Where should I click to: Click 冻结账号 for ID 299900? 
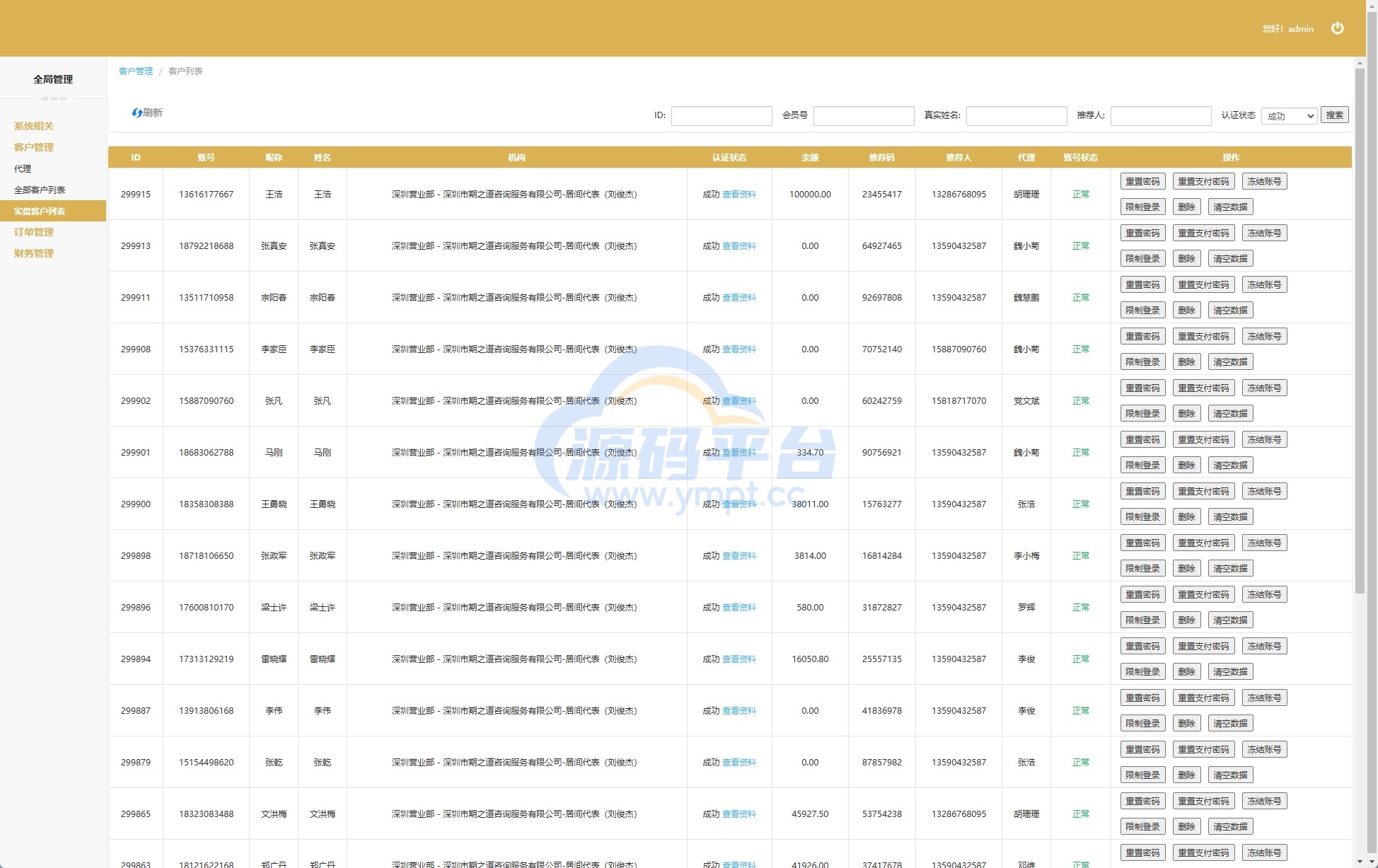pyautogui.click(x=1264, y=492)
